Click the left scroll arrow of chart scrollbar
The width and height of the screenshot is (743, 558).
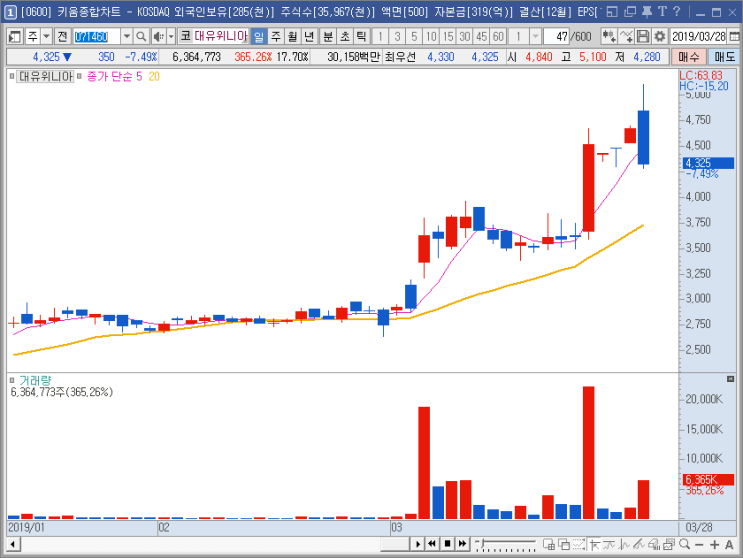point(13,544)
